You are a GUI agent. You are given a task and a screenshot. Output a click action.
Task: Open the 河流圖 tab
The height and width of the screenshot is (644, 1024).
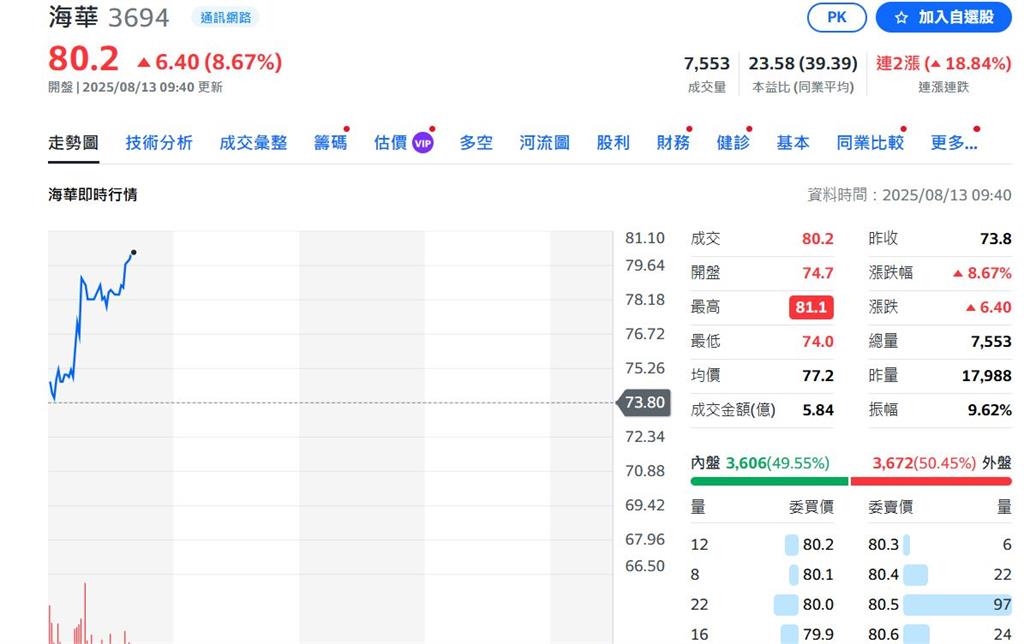click(543, 142)
